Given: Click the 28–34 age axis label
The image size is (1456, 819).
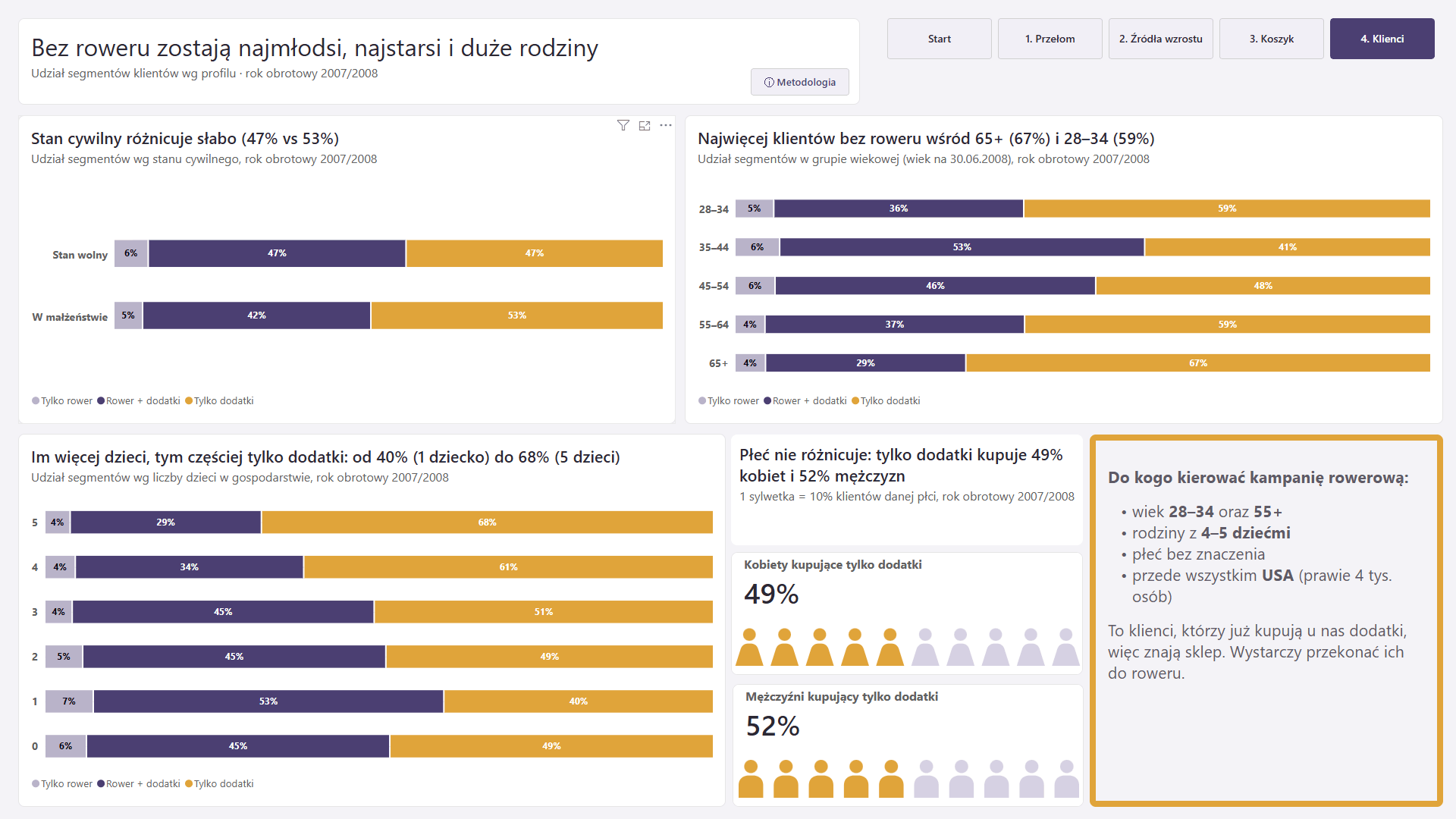Looking at the screenshot, I should (x=714, y=209).
